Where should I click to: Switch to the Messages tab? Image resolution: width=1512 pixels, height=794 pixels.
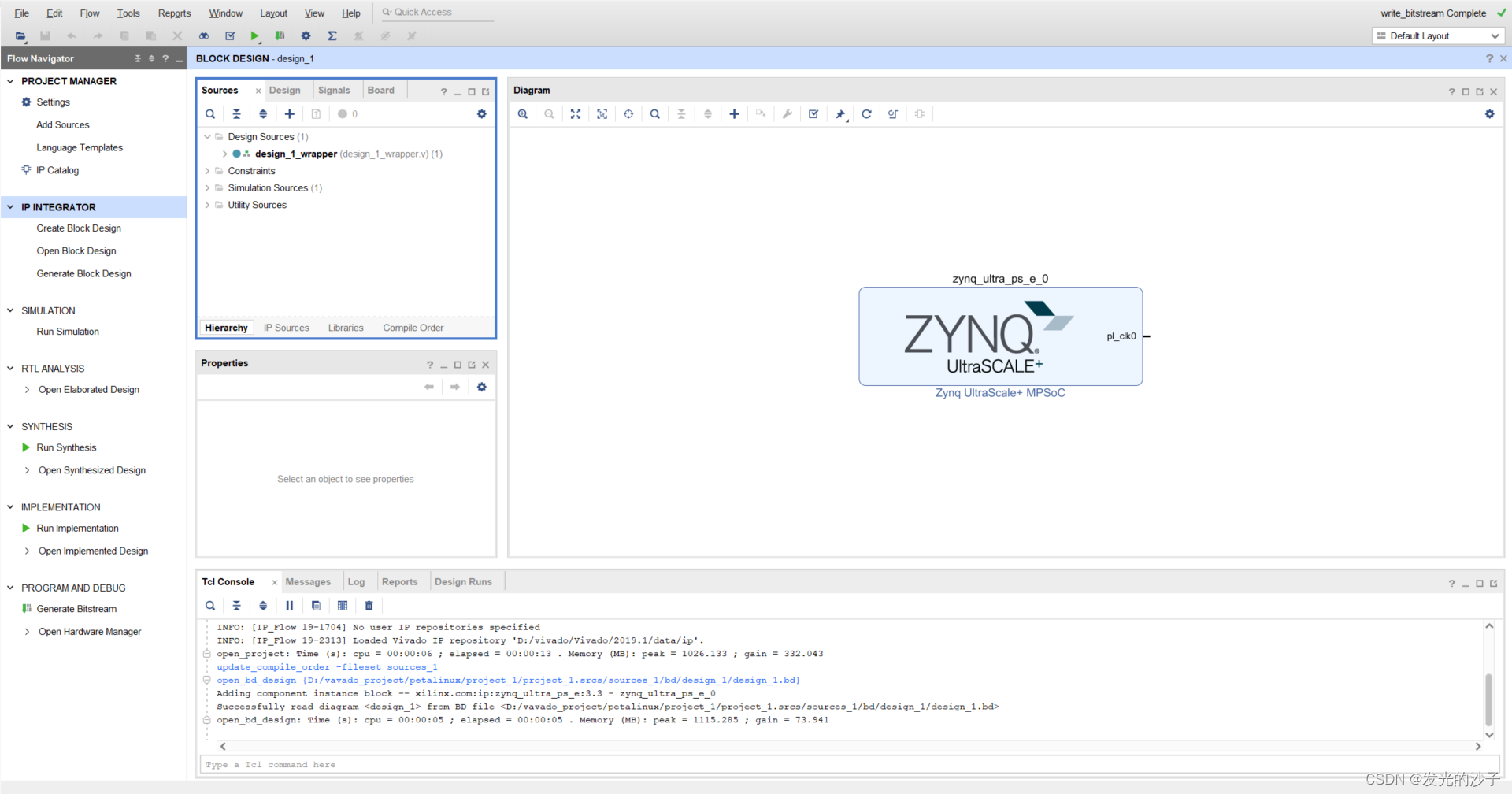(309, 581)
